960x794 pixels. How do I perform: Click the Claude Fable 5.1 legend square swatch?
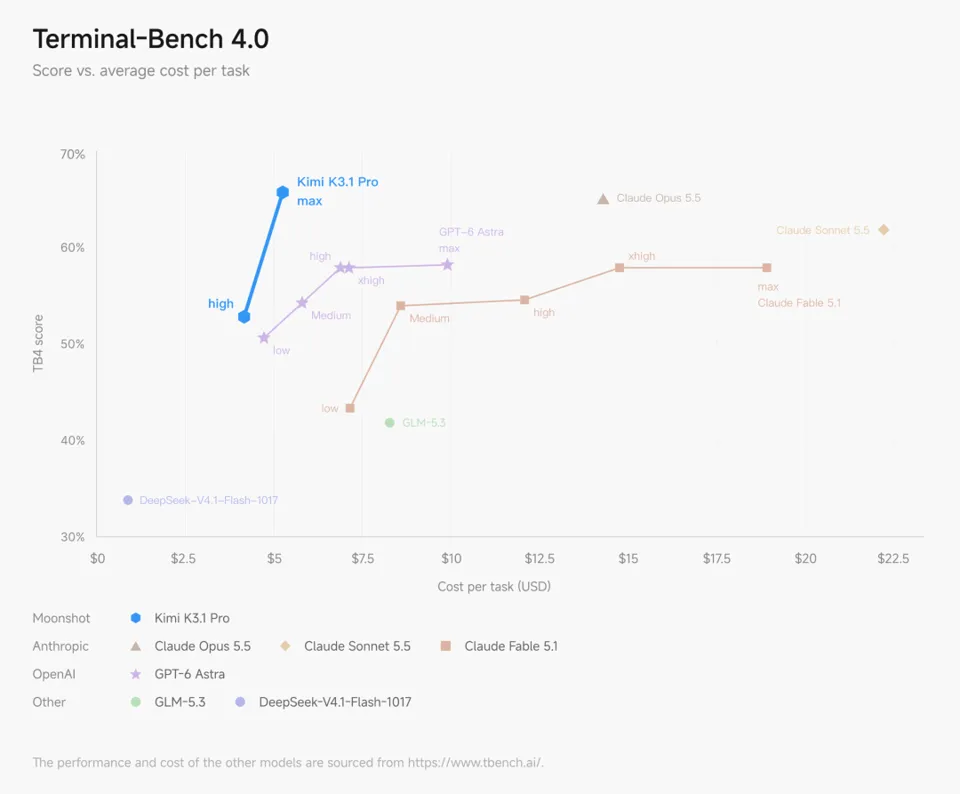point(446,646)
